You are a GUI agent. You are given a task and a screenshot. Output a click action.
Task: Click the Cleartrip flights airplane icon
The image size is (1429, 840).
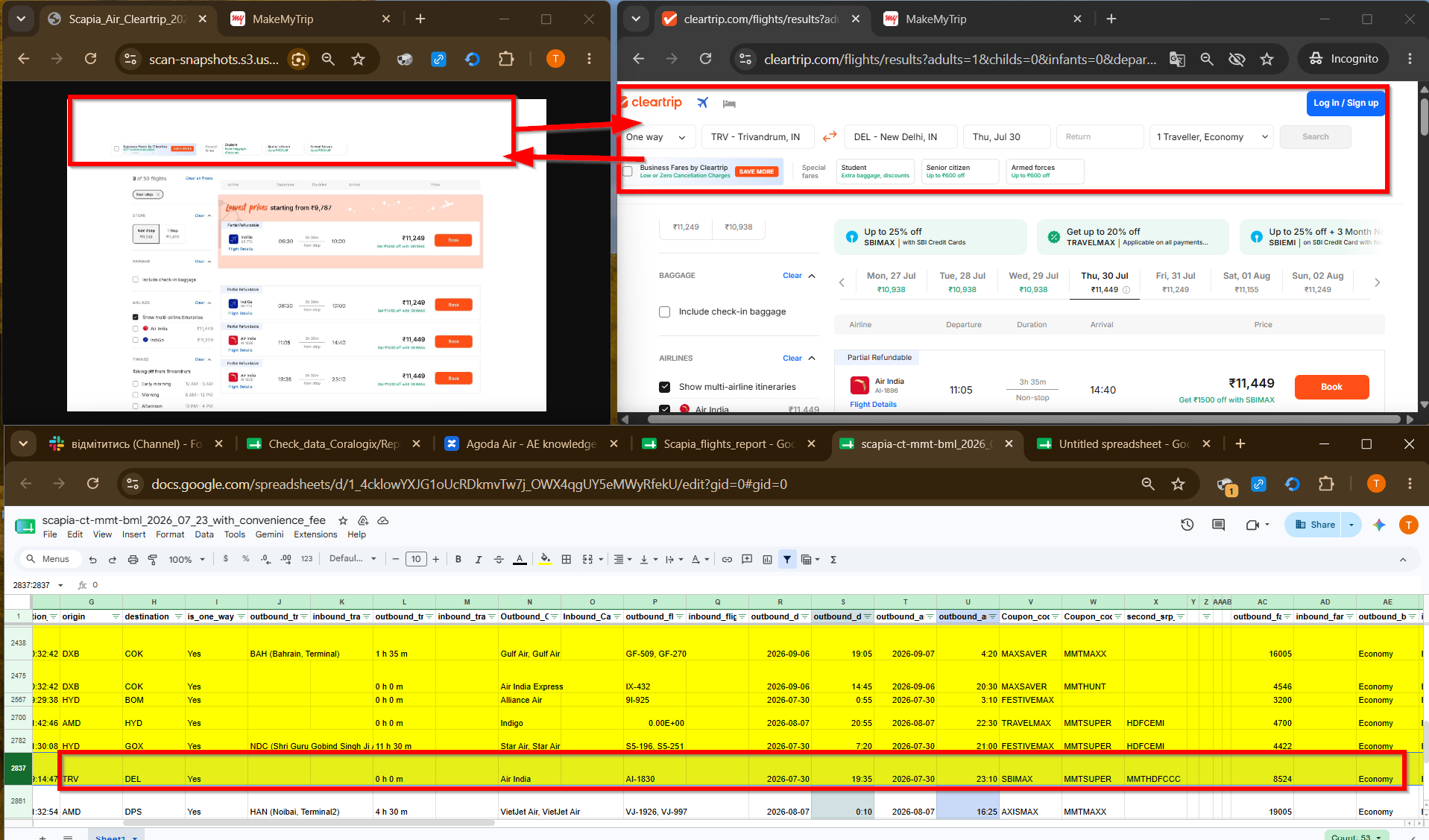pos(703,103)
